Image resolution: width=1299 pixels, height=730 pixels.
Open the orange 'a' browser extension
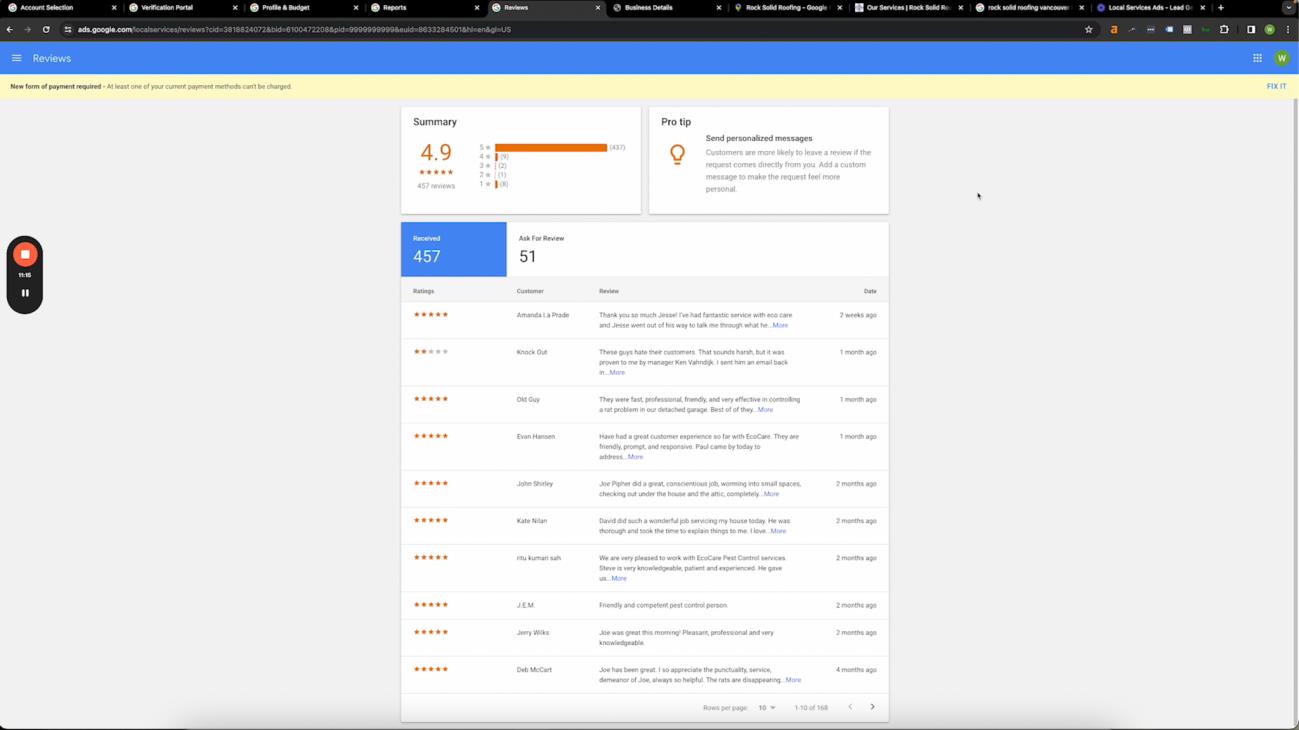[1114, 30]
